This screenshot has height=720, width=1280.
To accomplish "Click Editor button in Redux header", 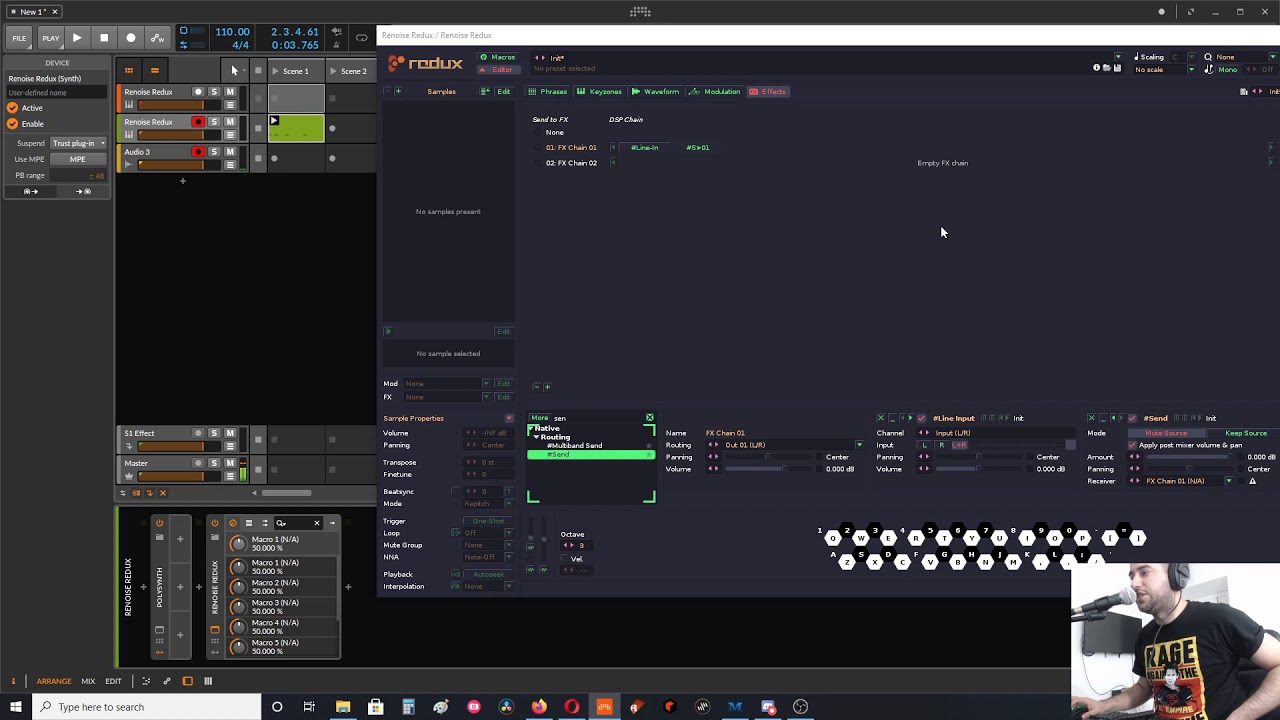I will click(x=497, y=69).
